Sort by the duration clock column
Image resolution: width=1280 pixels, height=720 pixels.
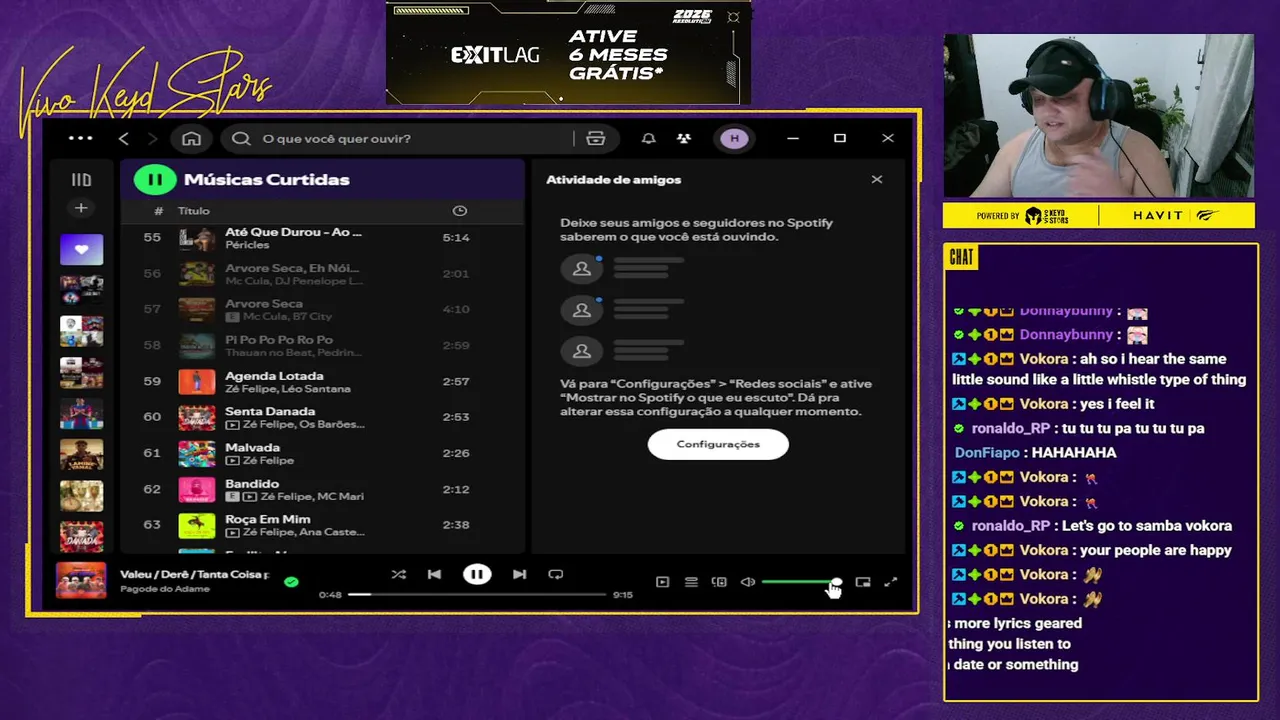(x=459, y=210)
